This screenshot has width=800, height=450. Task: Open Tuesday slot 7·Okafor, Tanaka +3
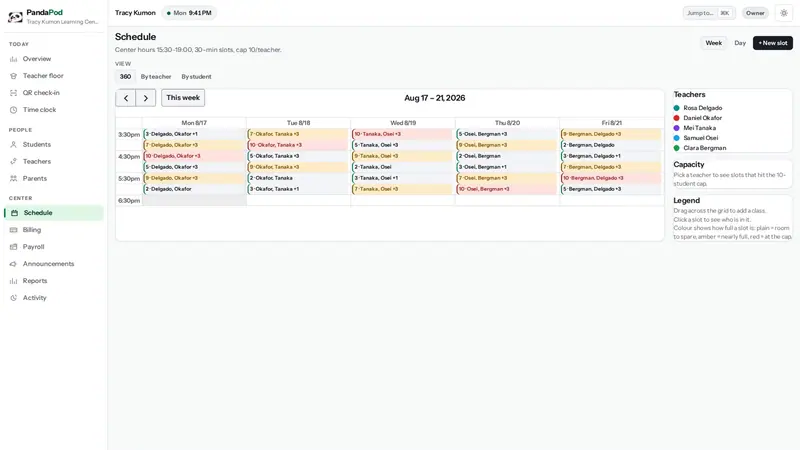(298, 134)
